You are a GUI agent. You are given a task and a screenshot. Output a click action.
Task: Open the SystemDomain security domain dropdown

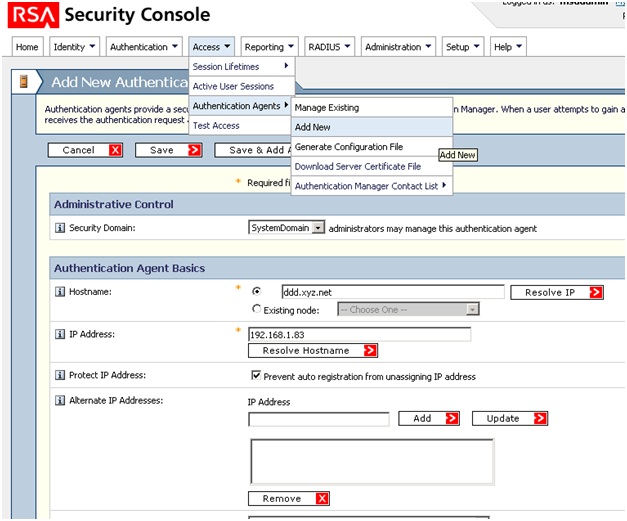click(x=287, y=228)
